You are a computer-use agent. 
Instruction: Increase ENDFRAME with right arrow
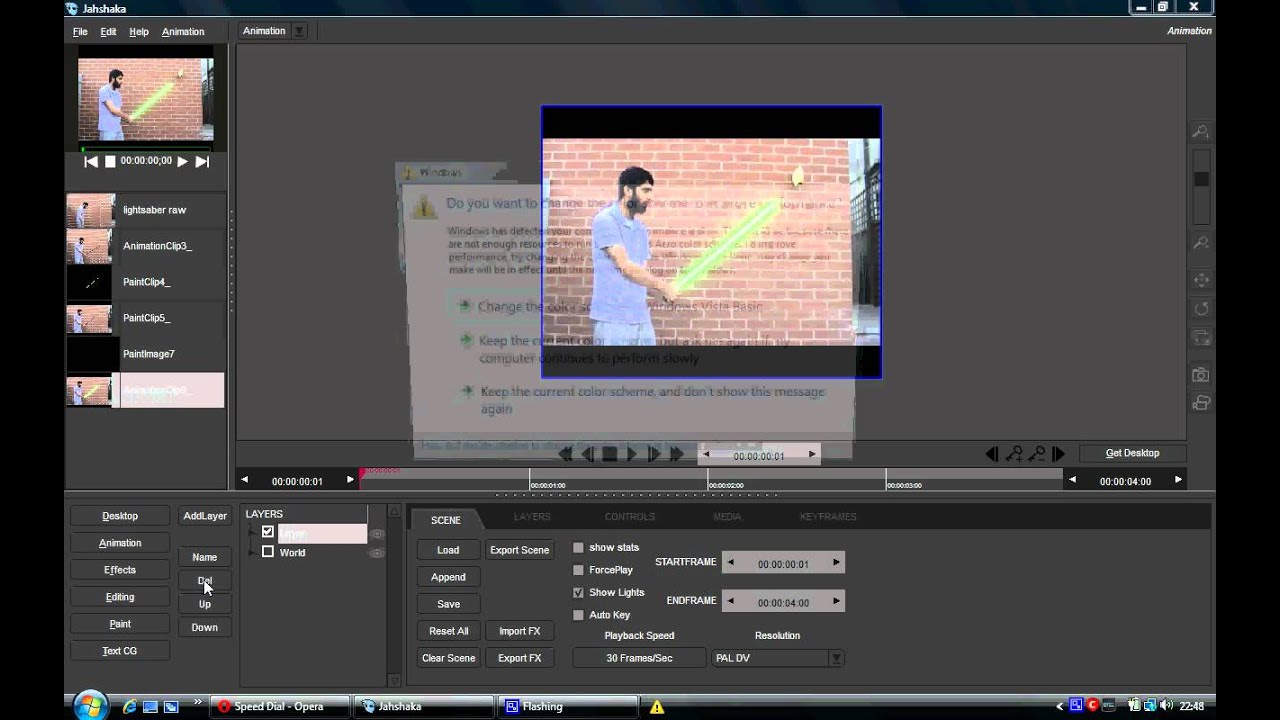point(836,601)
